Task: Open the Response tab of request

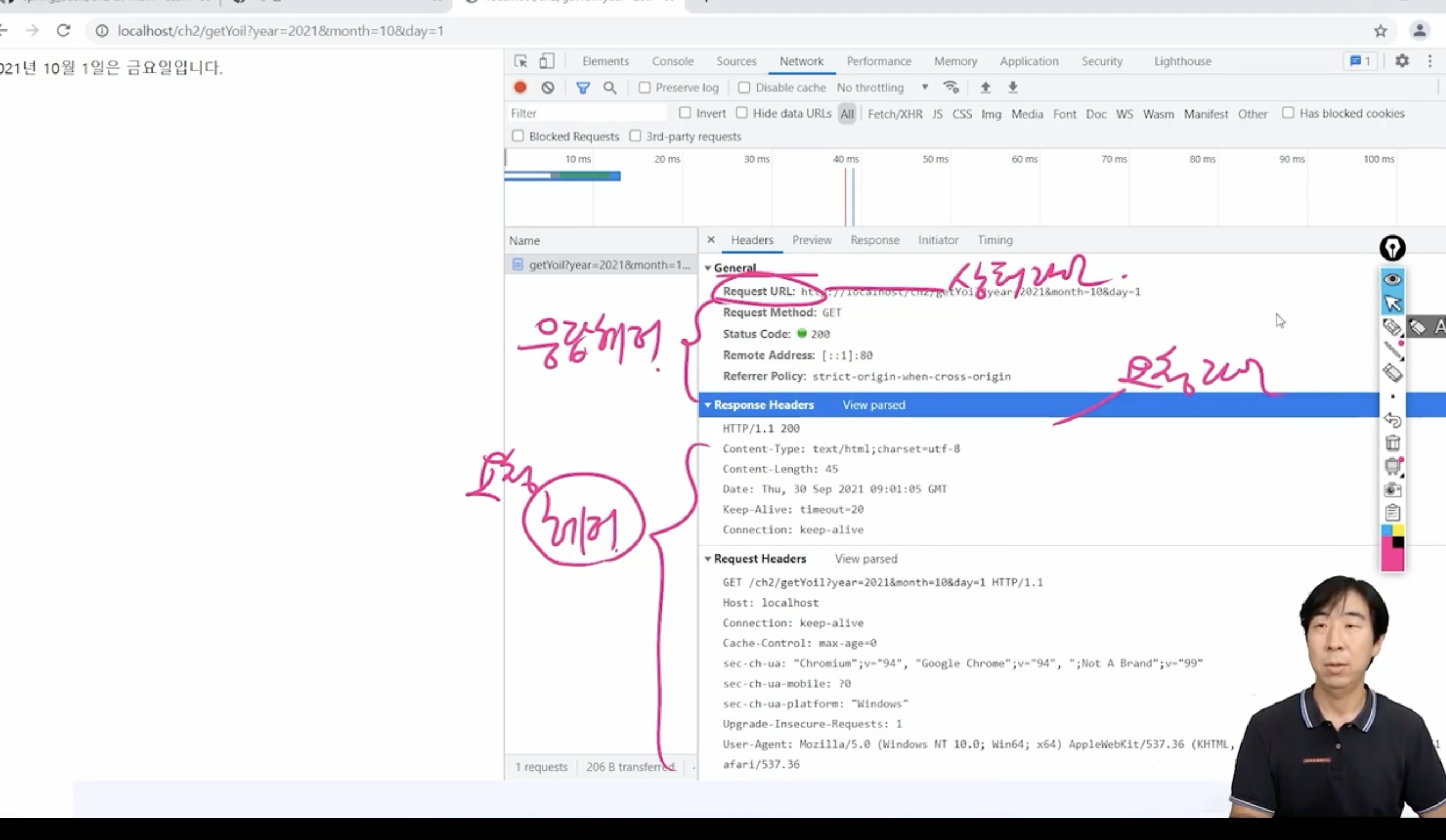Action: [874, 240]
